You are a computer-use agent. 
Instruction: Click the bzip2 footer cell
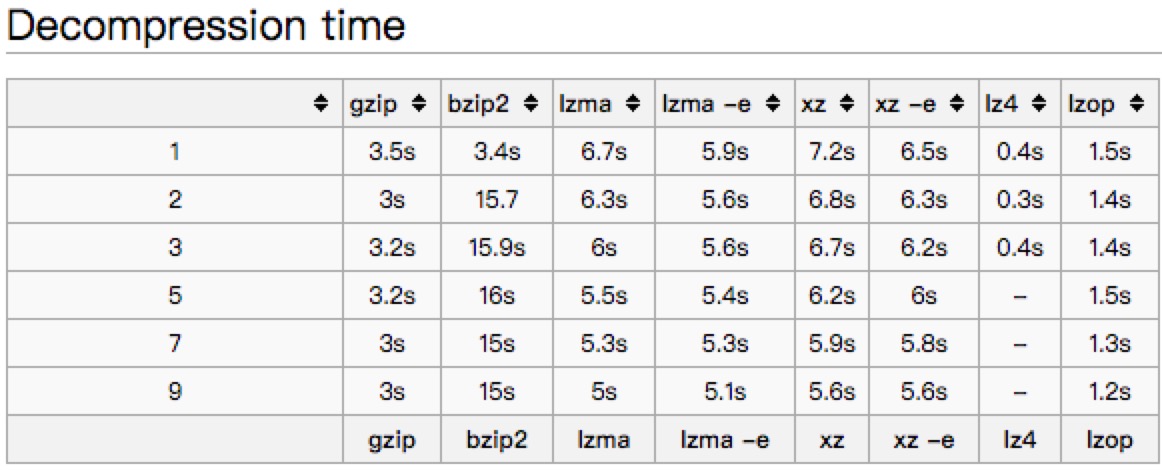pyautogui.click(x=498, y=440)
